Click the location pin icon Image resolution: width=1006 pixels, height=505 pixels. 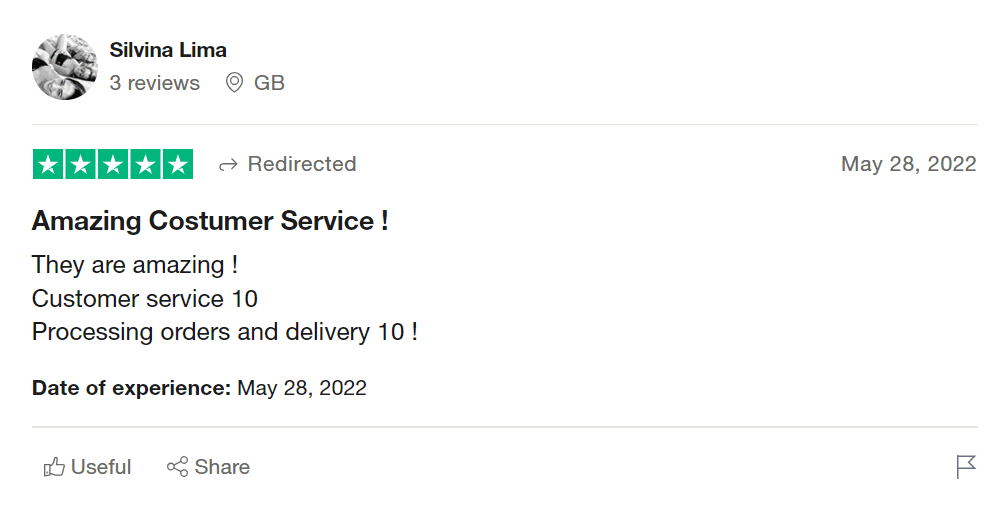[x=234, y=83]
